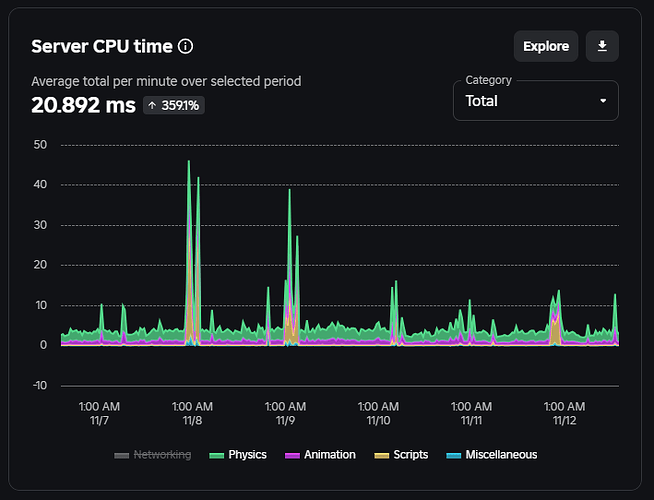Click the Server CPU time heading

click(x=102, y=46)
